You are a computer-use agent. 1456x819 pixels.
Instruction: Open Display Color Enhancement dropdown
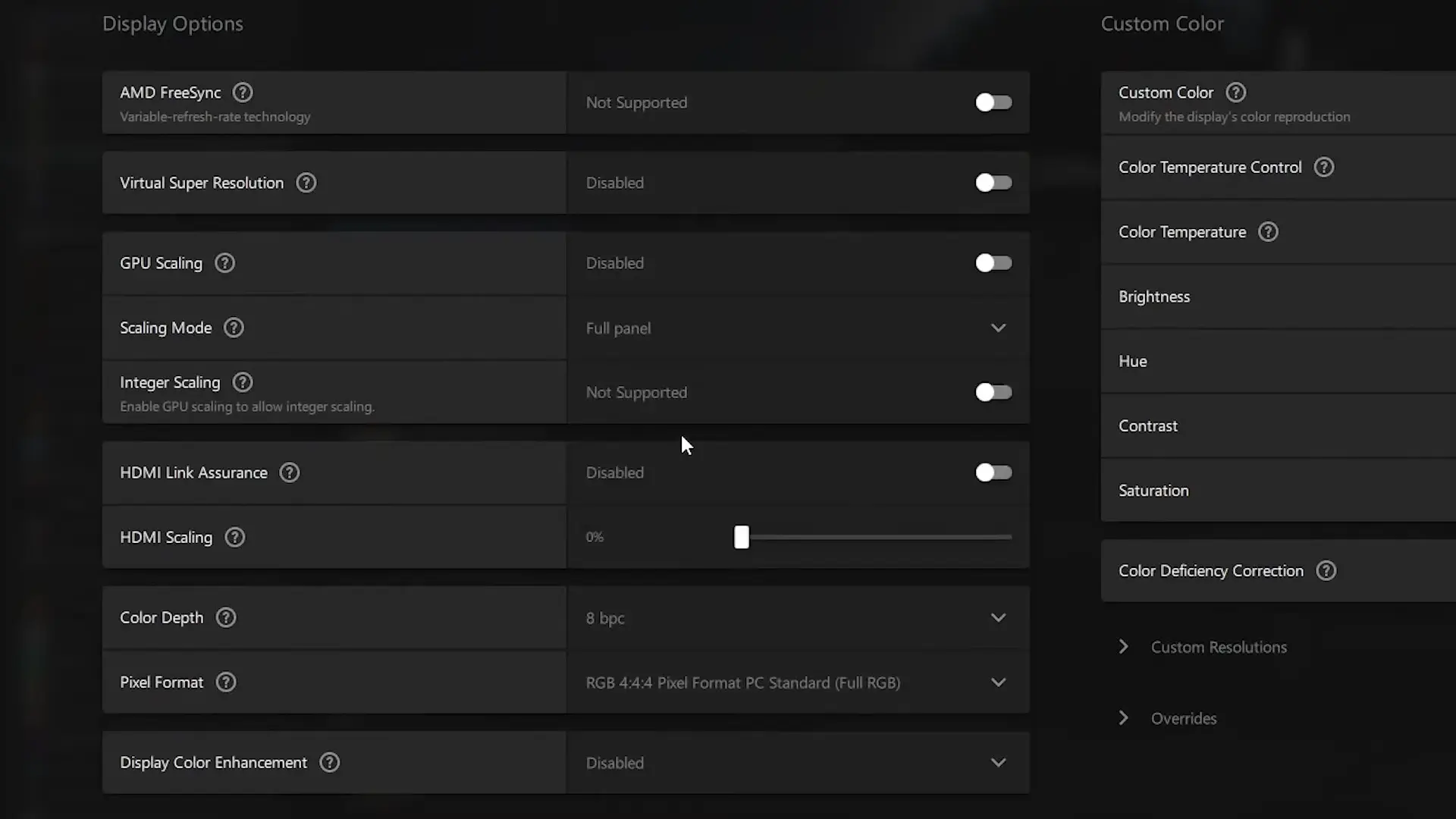798,762
